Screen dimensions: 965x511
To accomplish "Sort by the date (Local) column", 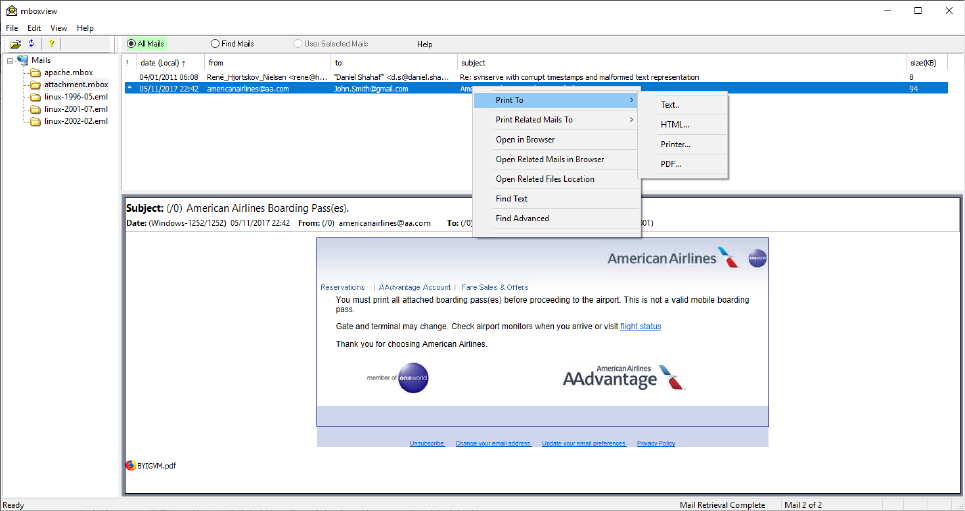I will 170,63.
